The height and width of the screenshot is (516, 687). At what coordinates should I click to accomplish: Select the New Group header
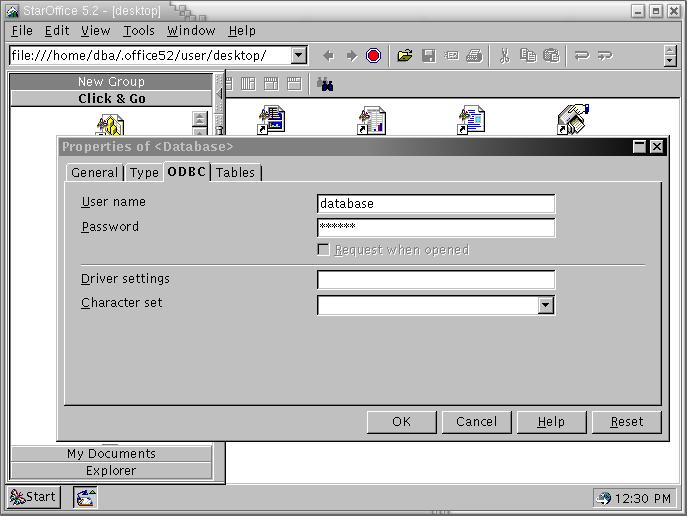pos(111,81)
